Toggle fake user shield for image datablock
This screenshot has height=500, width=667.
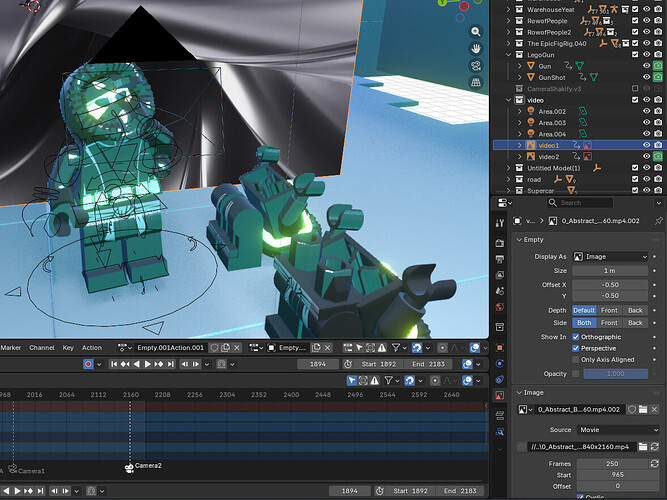[632, 409]
